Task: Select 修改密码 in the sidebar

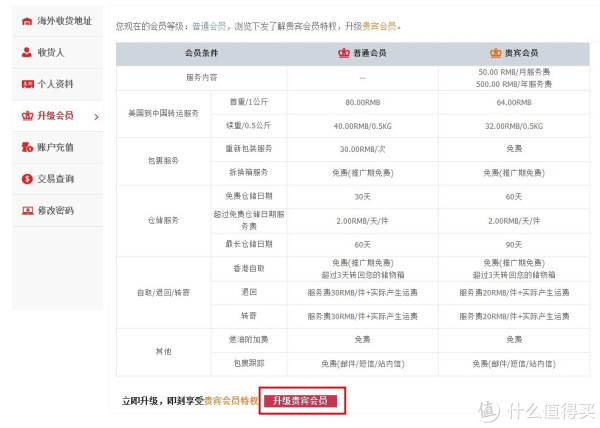Action: tap(57, 210)
